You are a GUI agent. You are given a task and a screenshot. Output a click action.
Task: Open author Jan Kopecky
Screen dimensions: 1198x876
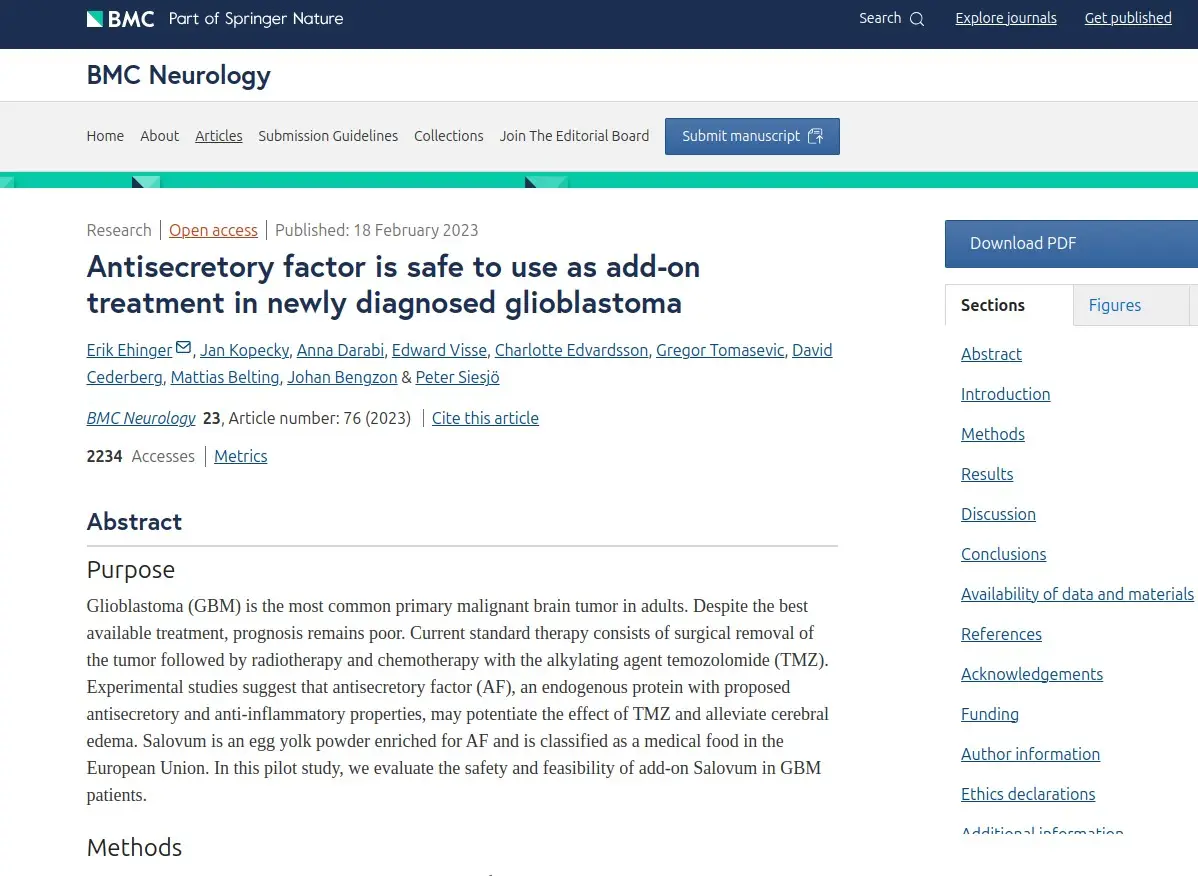pos(244,350)
